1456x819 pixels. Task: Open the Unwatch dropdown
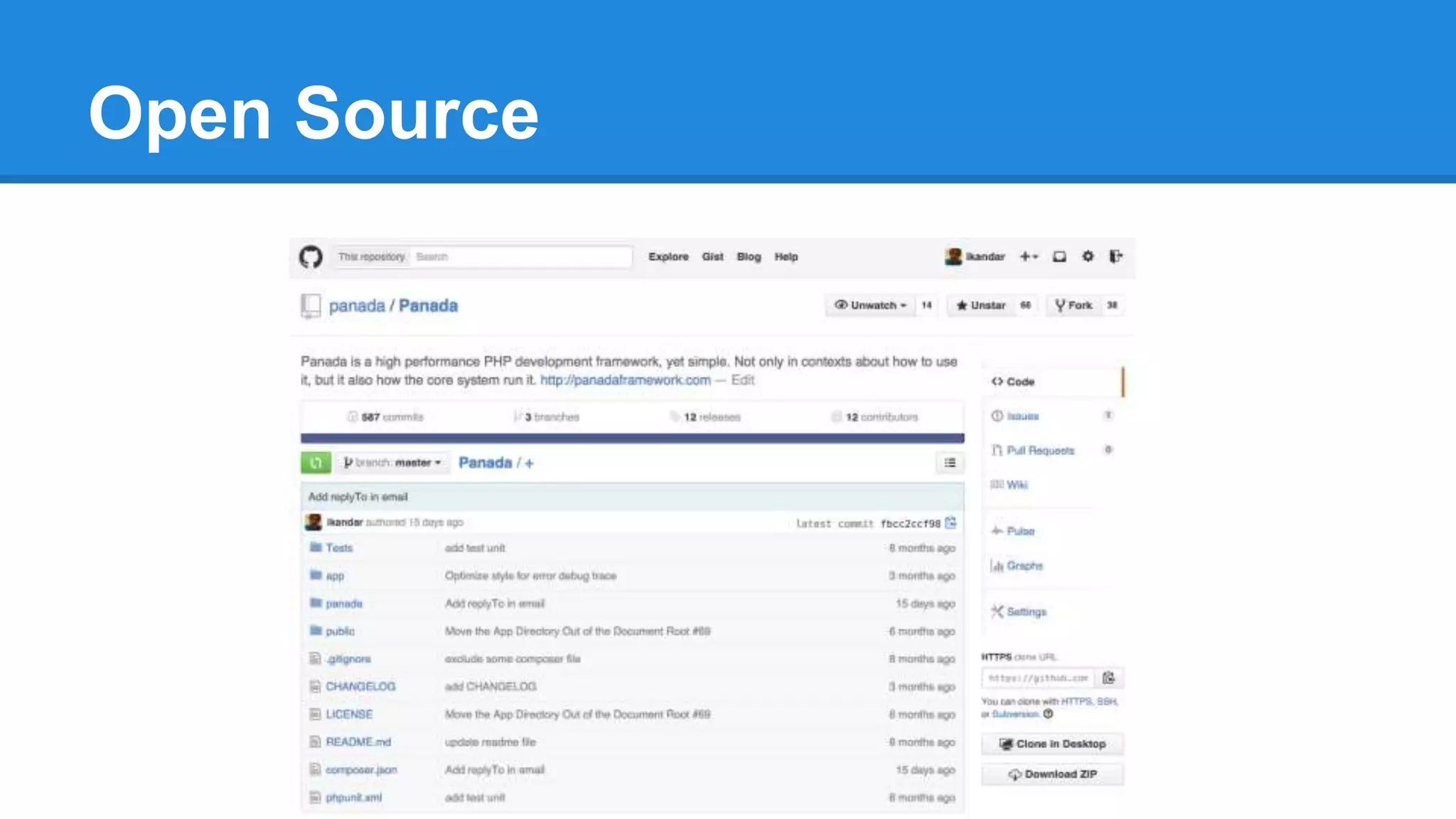click(x=870, y=305)
